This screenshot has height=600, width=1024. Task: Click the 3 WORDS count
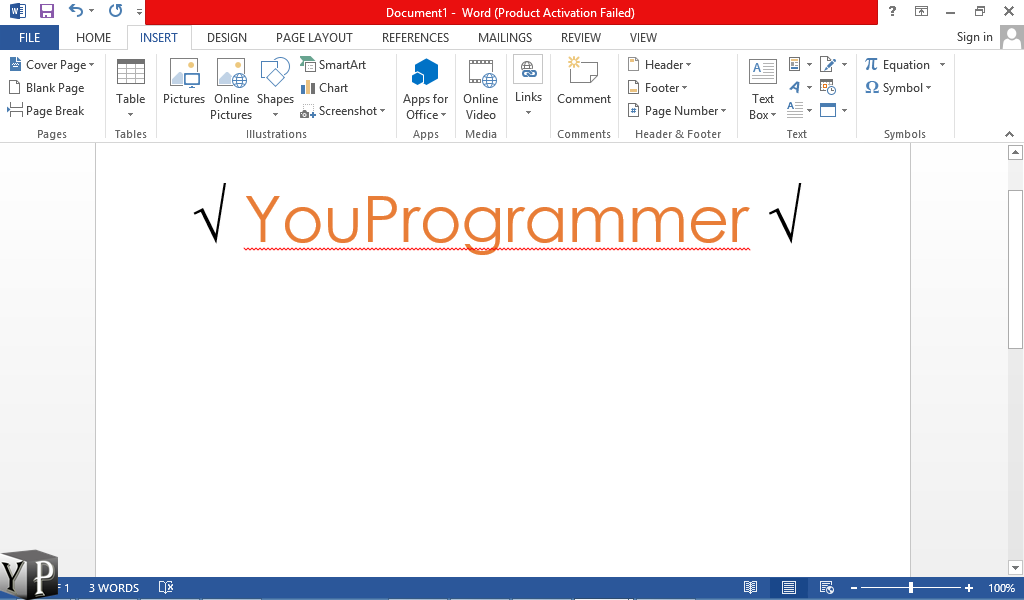click(x=114, y=588)
